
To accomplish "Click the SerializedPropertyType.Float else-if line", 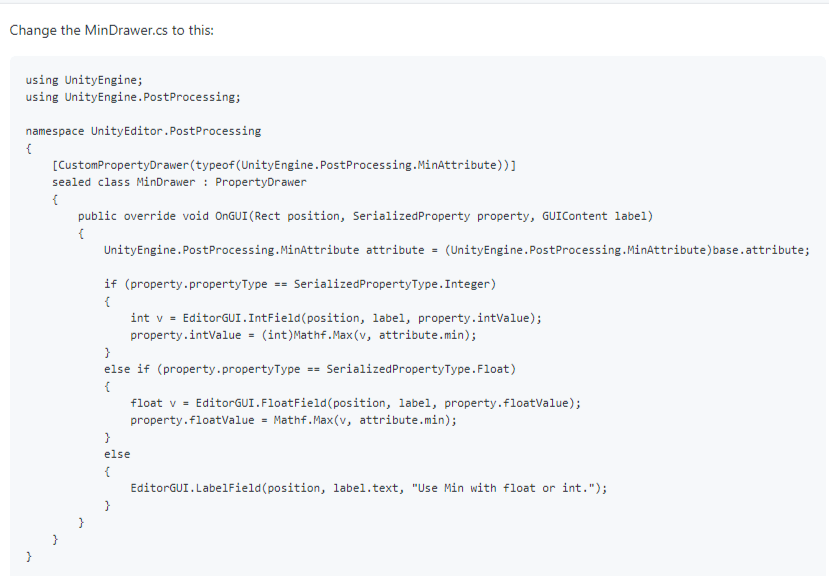I will tap(310, 369).
